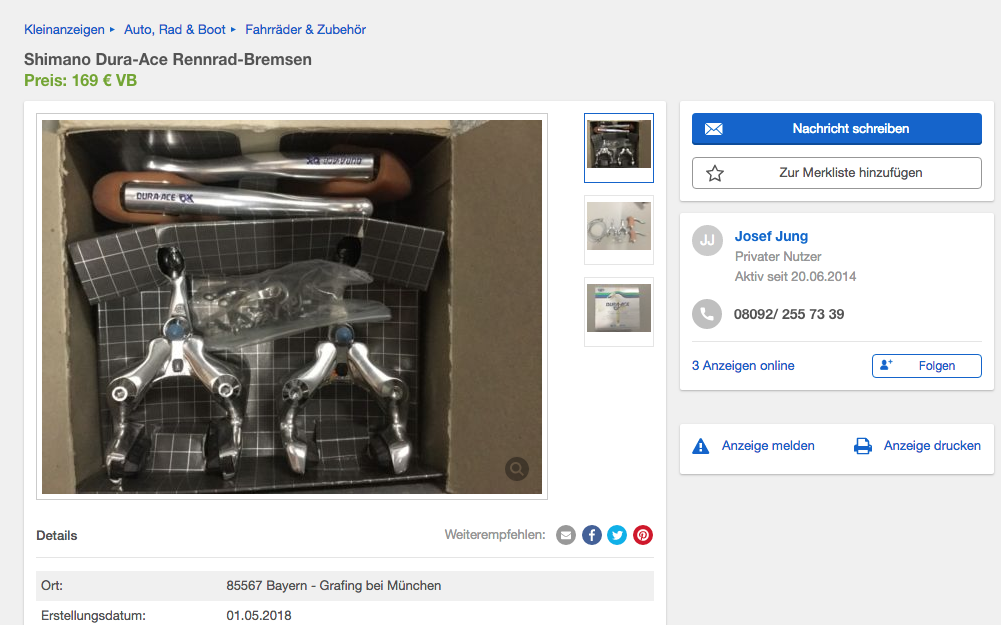Click the JJ seller avatar
Image resolution: width=1001 pixels, height=625 pixels.
pyautogui.click(x=707, y=241)
